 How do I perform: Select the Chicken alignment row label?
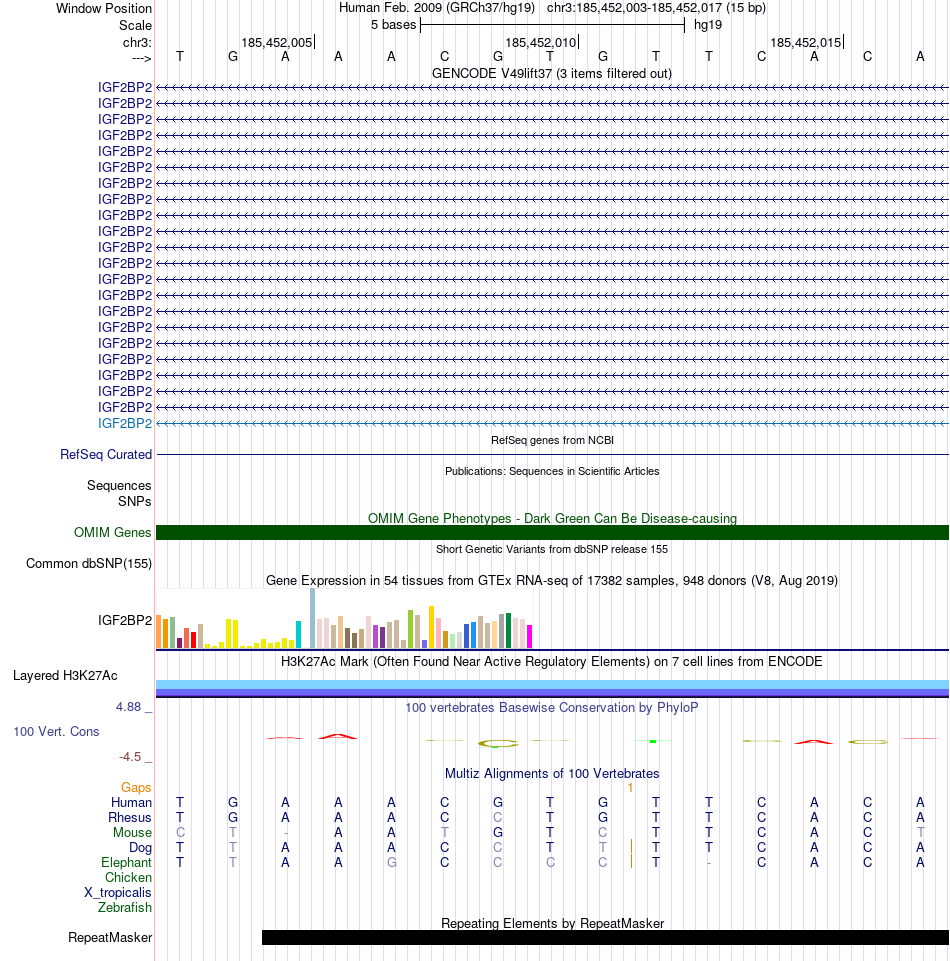pyautogui.click(x=128, y=878)
